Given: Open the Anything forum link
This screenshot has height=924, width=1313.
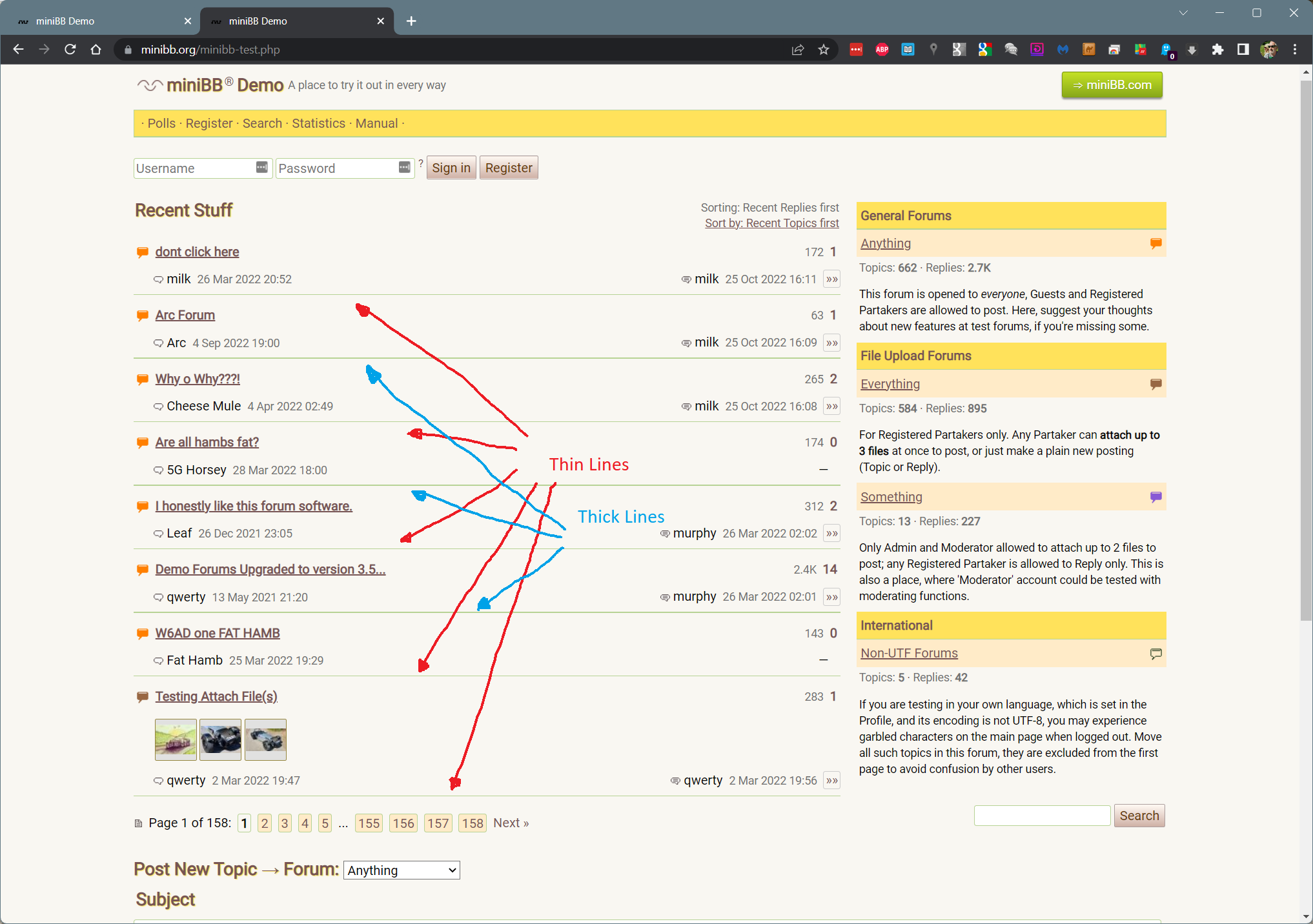Looking at the screenshot, I should coord(886,243).
